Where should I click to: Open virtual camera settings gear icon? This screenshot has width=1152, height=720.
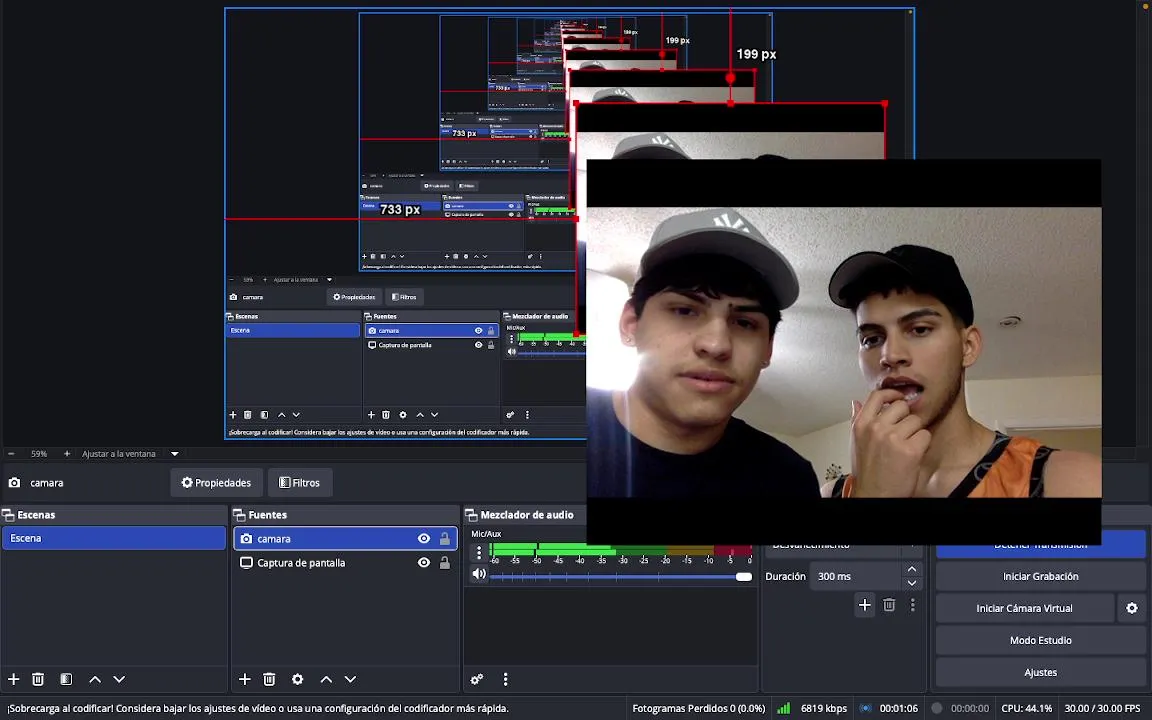(1132, 608)
